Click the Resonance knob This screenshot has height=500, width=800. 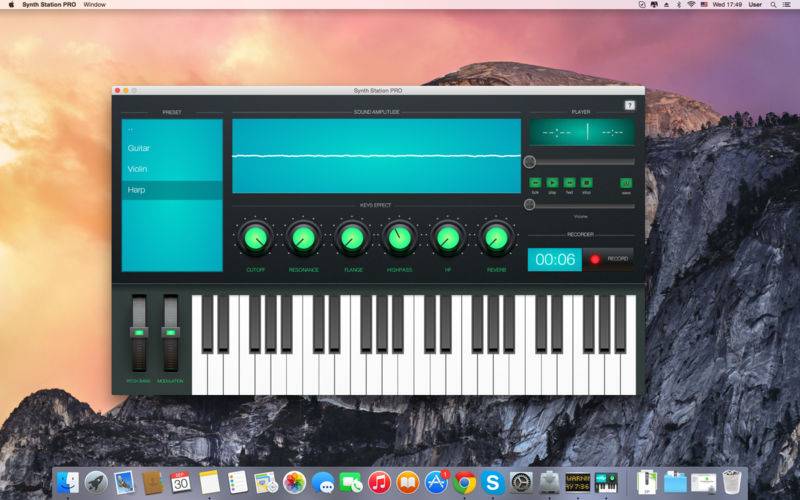[304, 238]
